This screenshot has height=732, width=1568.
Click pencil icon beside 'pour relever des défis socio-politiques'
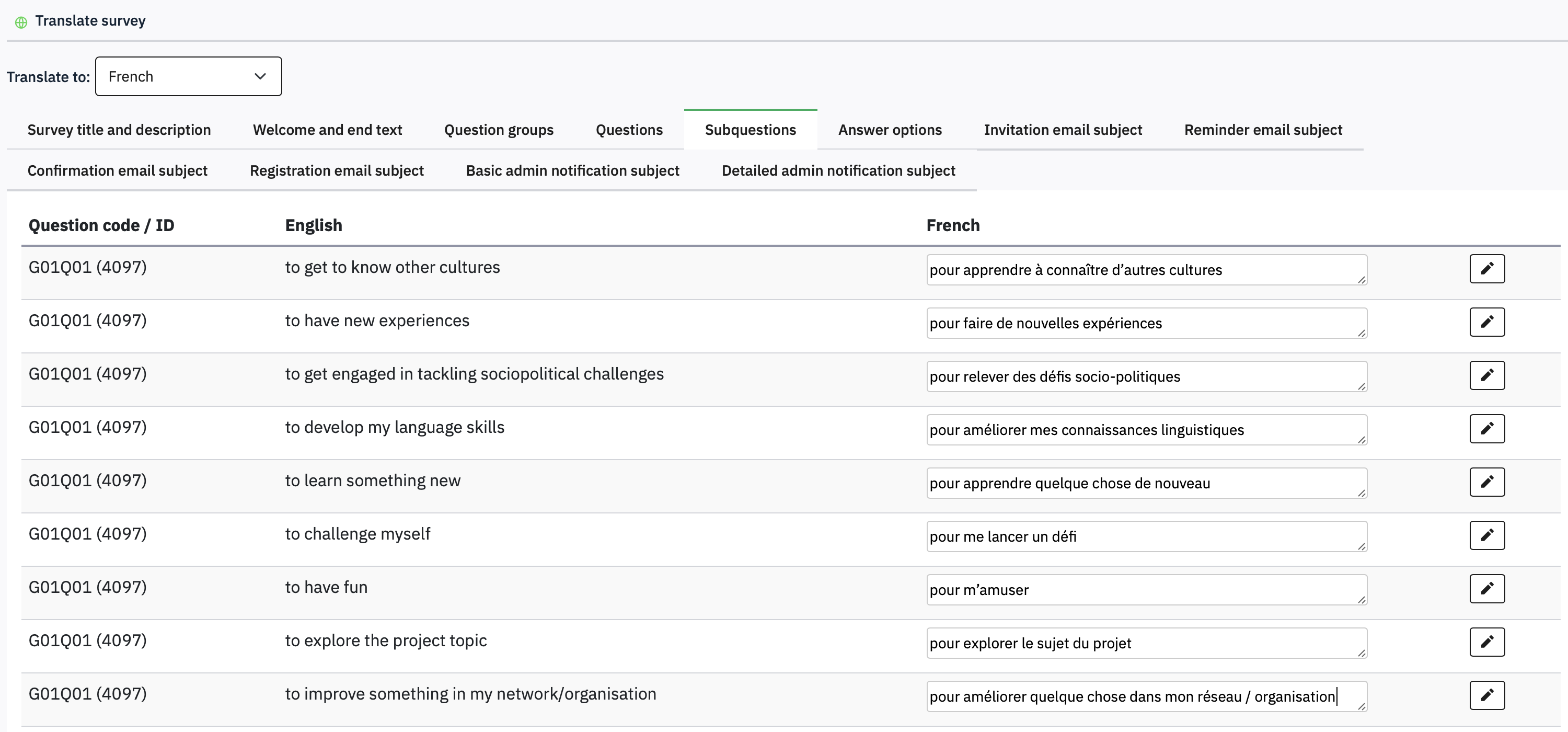pyautogui.click(x=1486, y=375)
